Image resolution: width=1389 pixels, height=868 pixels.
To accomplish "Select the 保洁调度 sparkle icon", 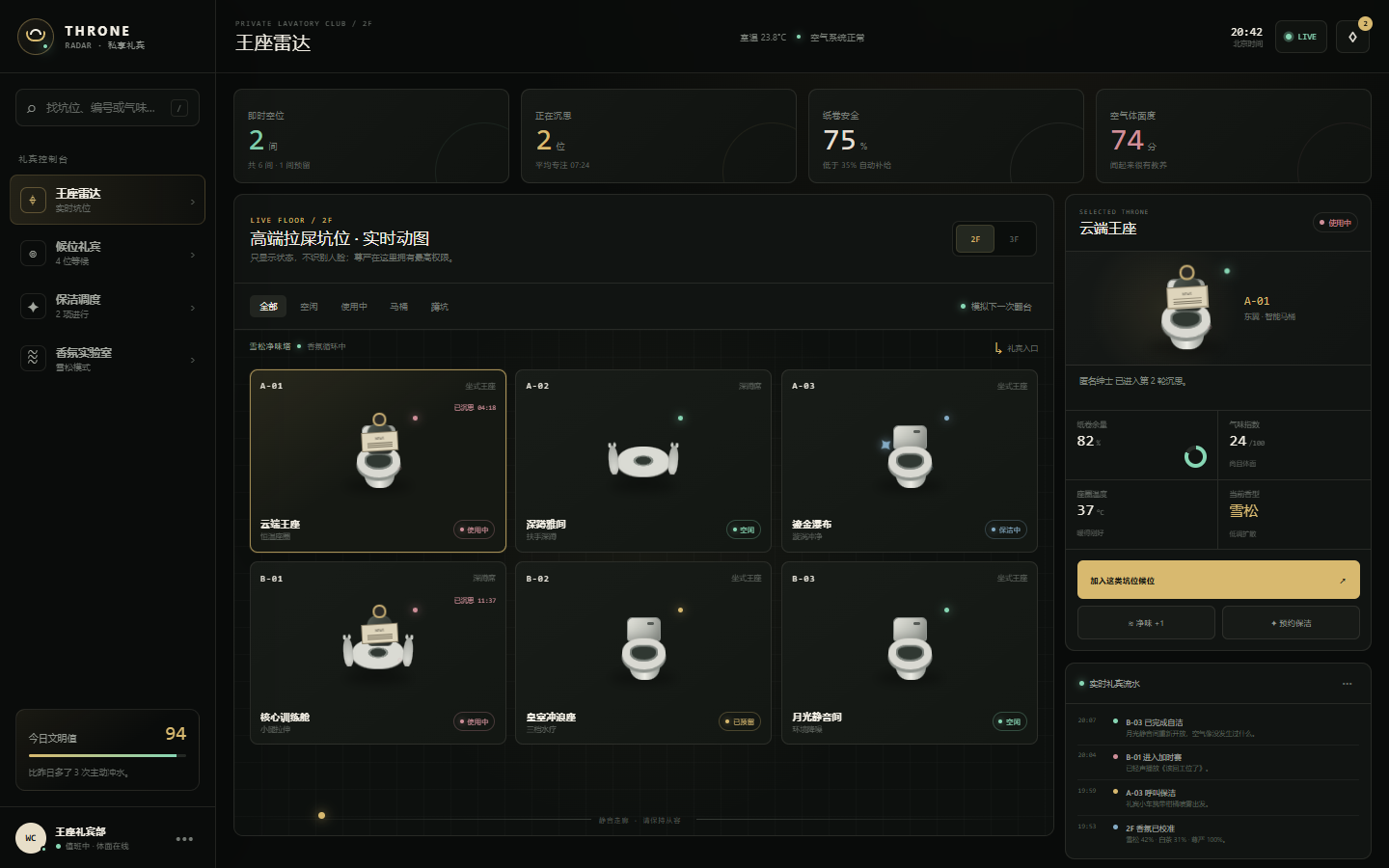I will click(x=33, y=307).
